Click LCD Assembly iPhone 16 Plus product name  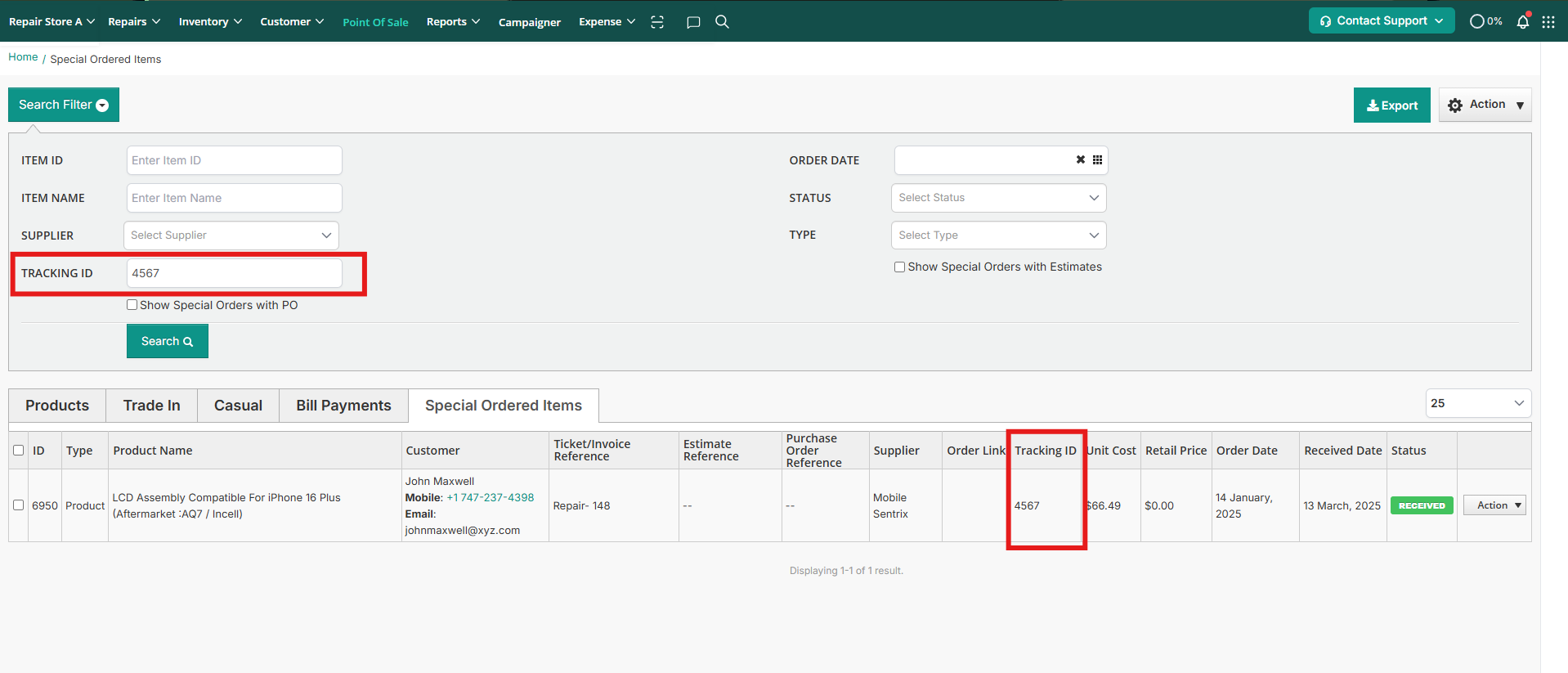click(x=226, y=505)
